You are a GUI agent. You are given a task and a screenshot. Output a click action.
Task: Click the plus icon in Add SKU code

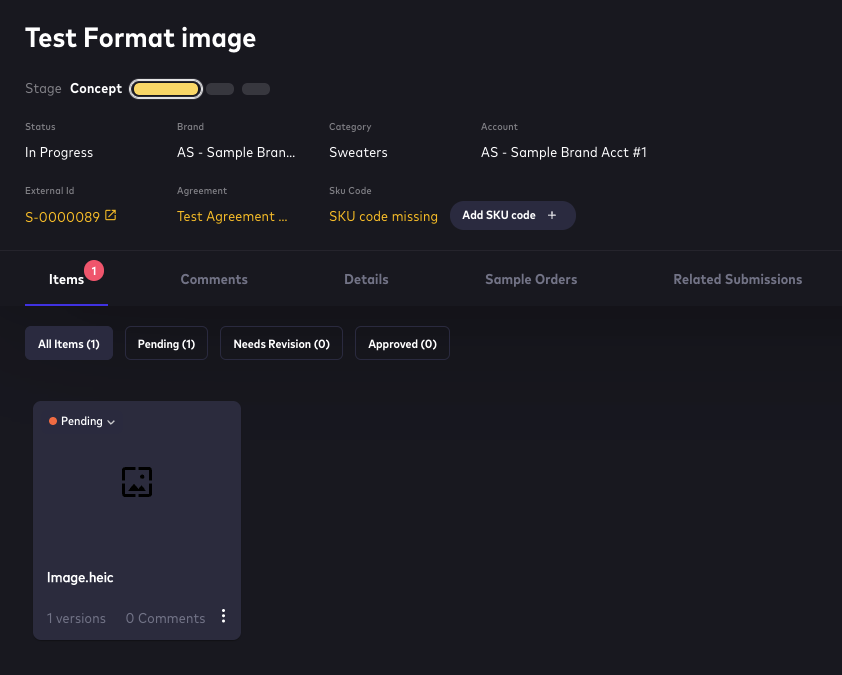click(551, 215)
